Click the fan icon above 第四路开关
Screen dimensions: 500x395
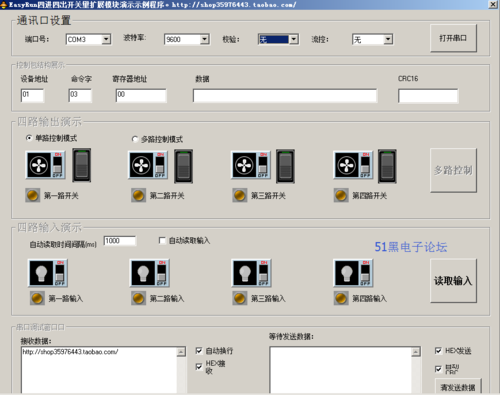tap(353, 165)
